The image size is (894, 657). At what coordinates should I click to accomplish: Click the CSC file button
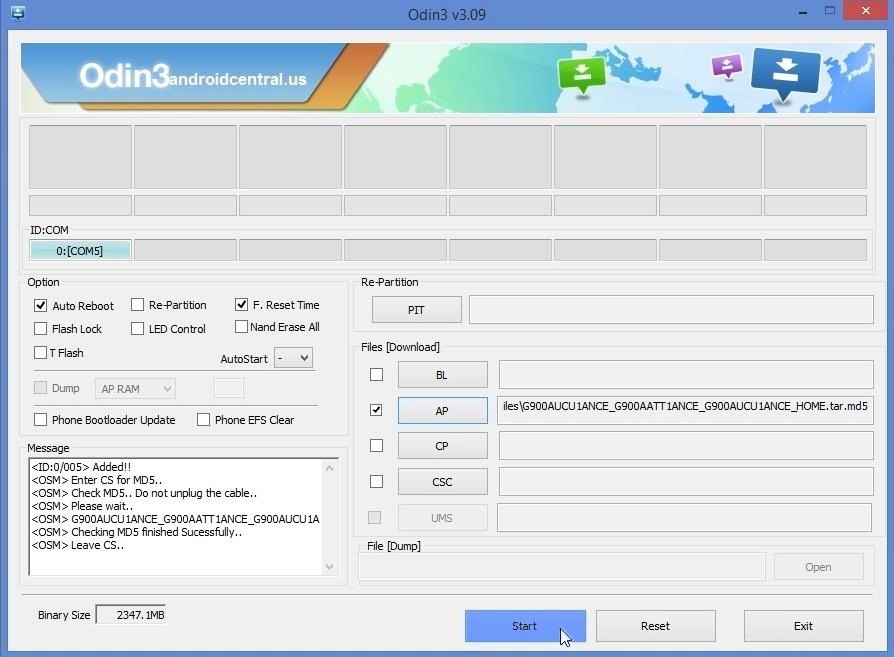[442, 482]
